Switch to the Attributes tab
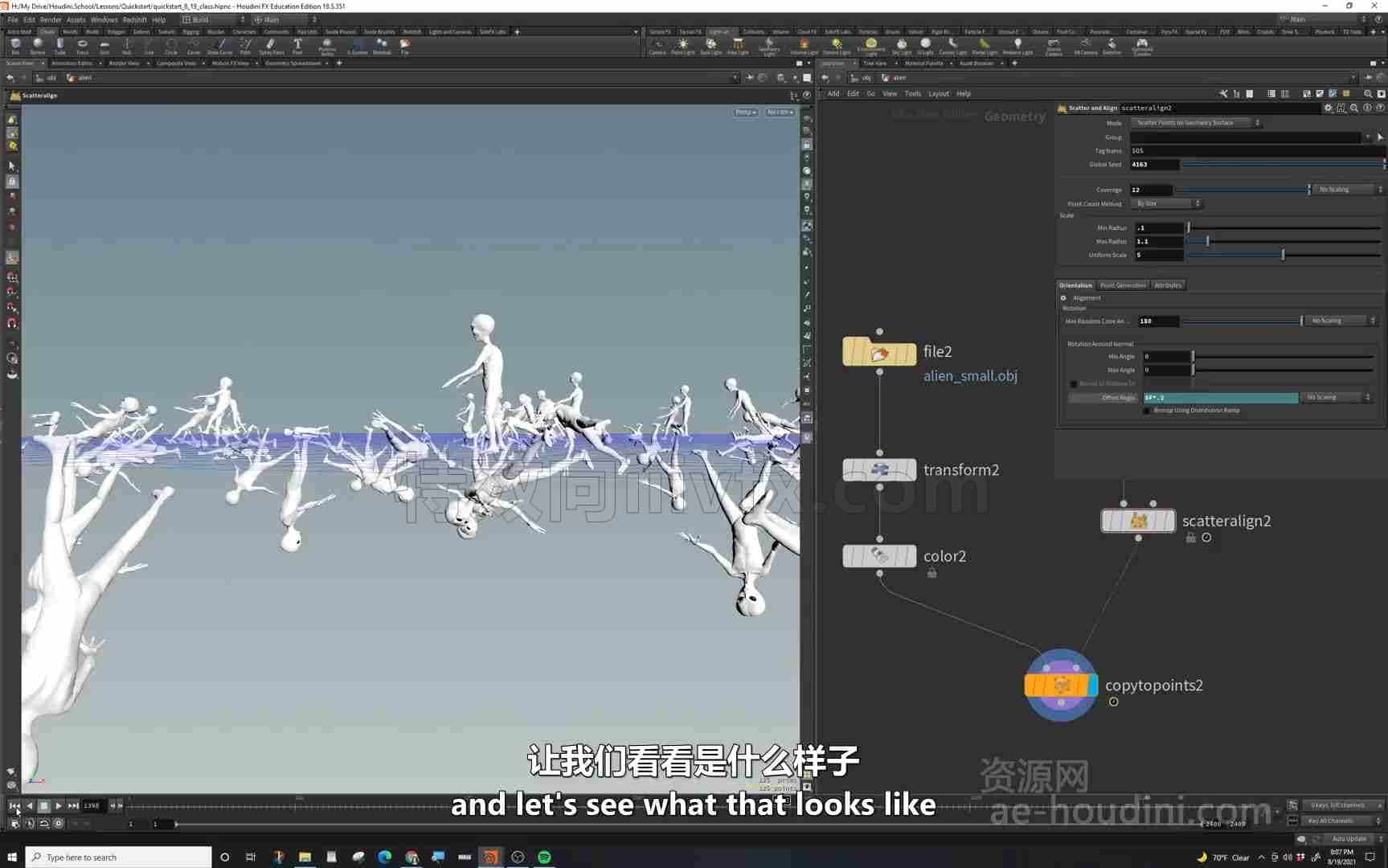 1168,285
